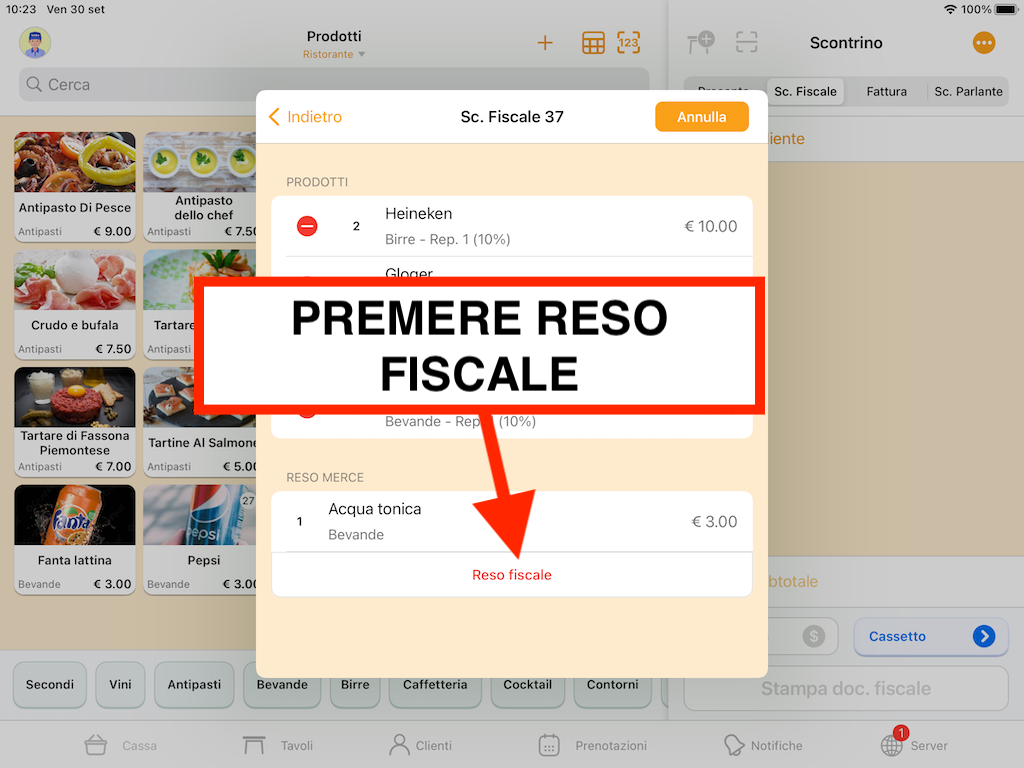Click the € 3.00 Acqua tonica price
1024x768 pixels.
[x=714, y=521]
